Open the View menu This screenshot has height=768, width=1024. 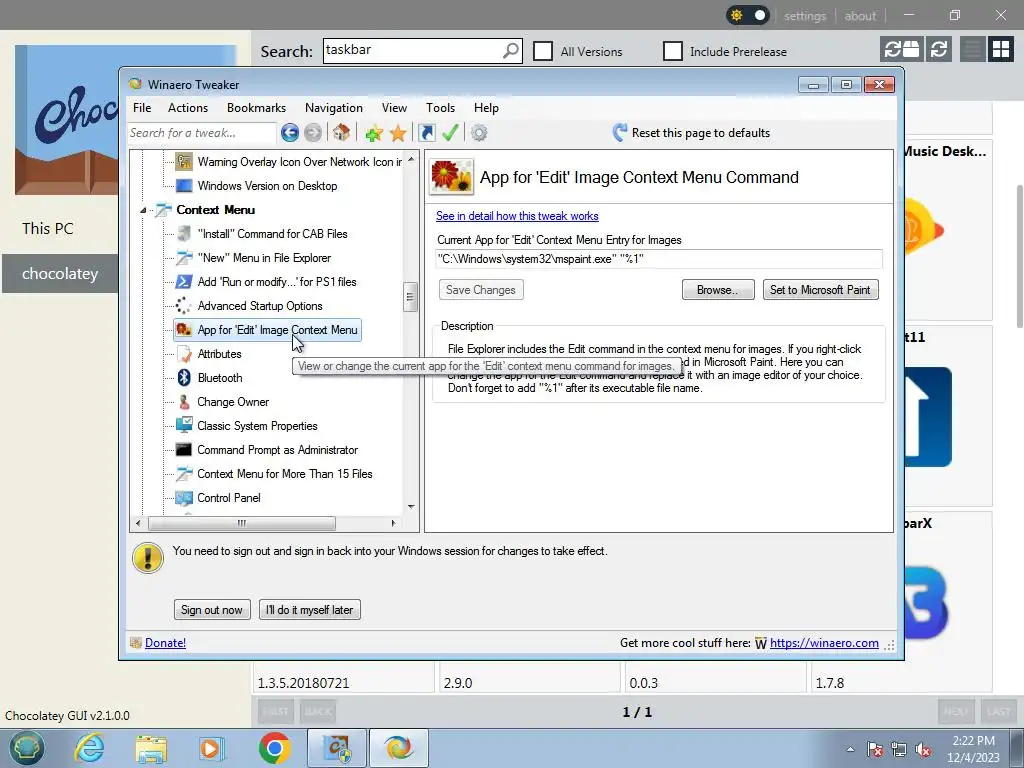(x=394, y=108)
